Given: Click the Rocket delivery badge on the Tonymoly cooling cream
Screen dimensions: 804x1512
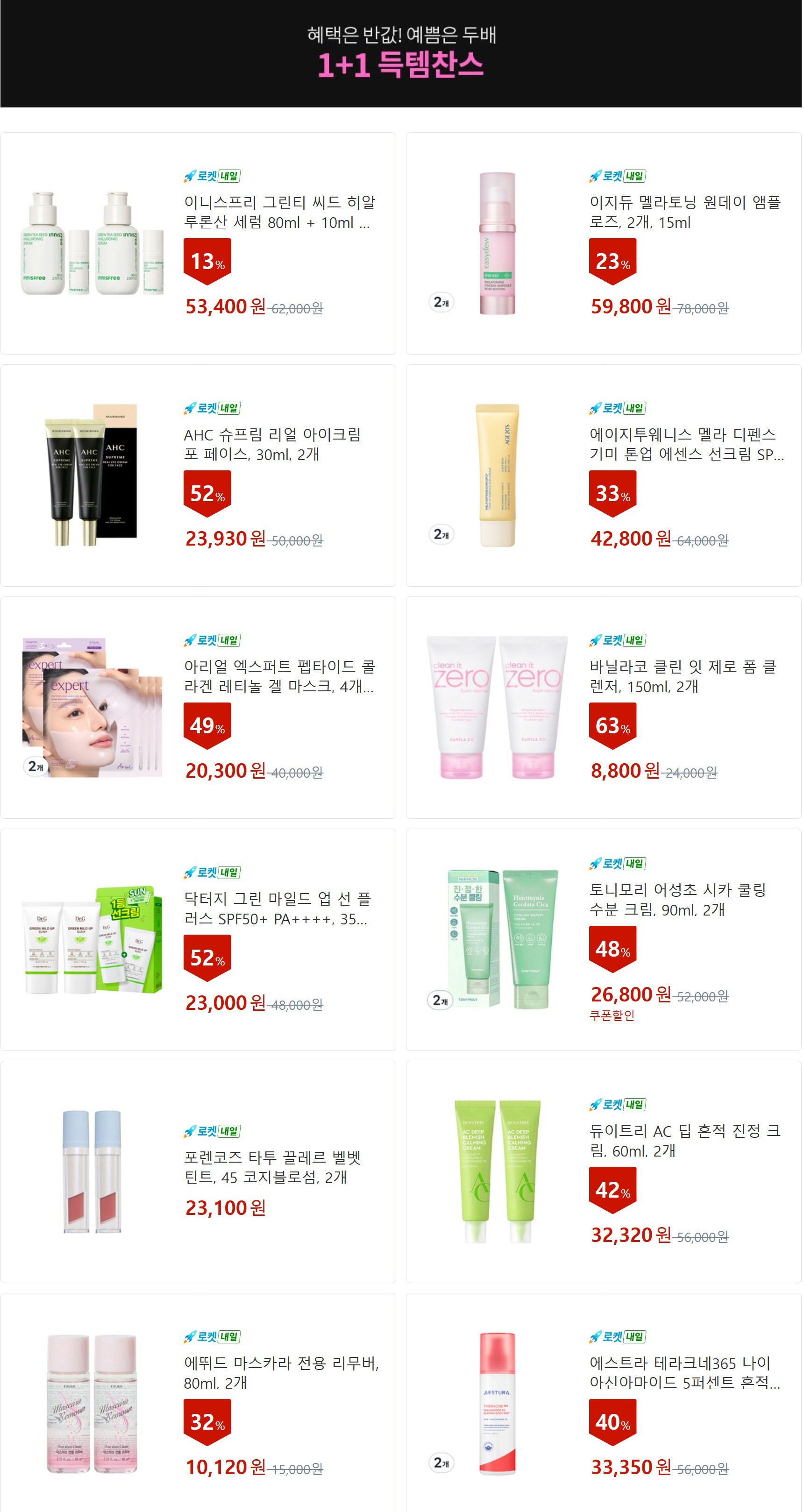Looking at the screenshot, I should coord(618,863).
